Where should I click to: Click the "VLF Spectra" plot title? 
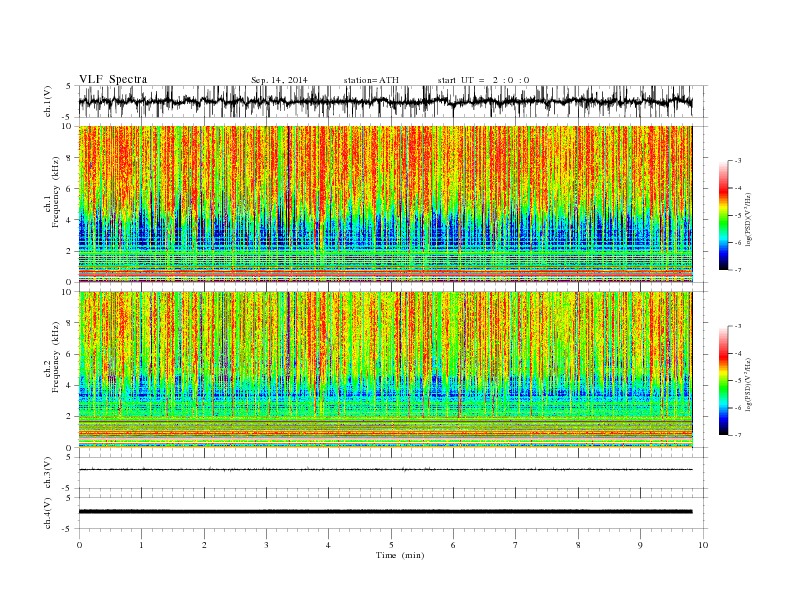click(x=113, y=79)
